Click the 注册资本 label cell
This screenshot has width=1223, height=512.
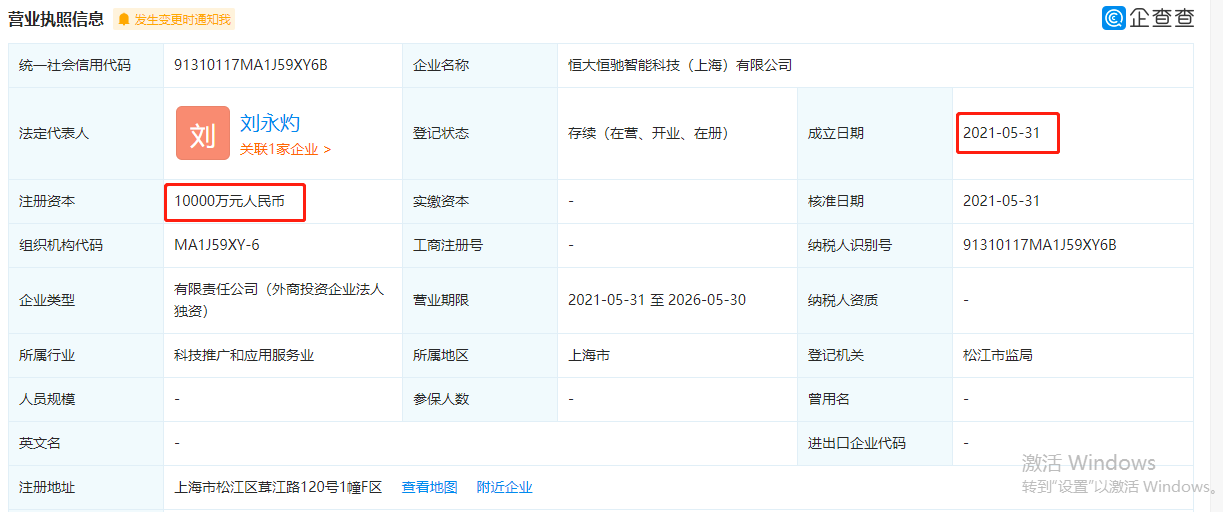(x=86, y=201)
